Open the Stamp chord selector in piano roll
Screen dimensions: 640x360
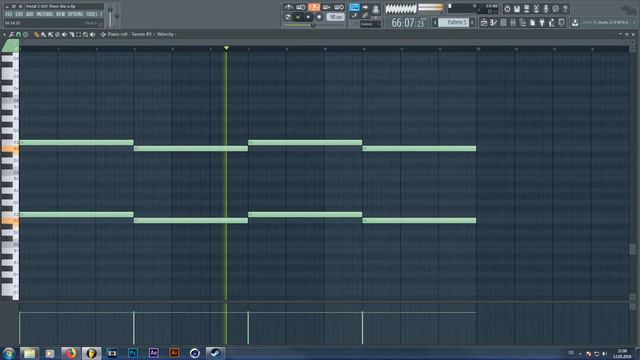click(x=25, y=35)
